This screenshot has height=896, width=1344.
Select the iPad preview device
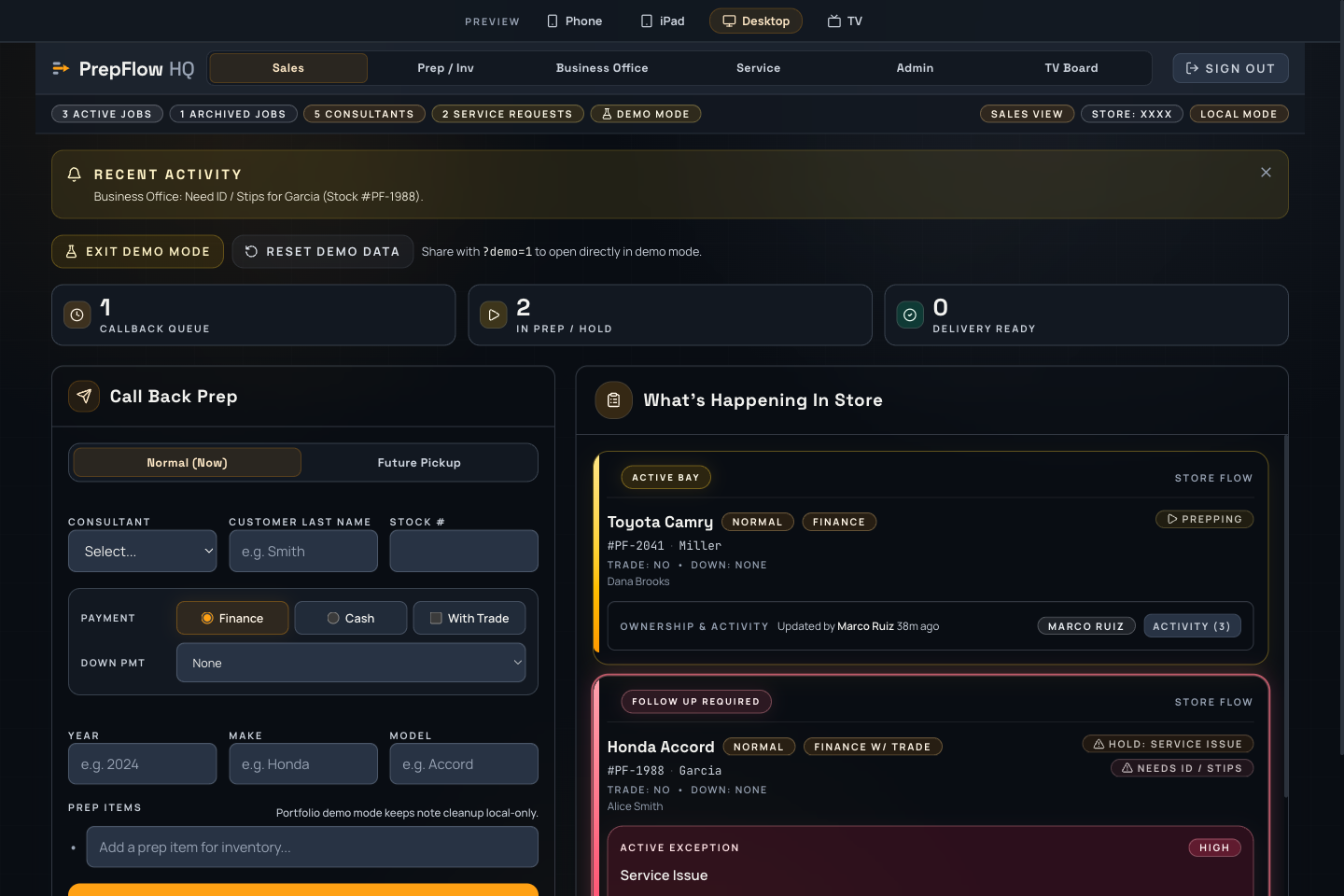[x=663, y=21]
